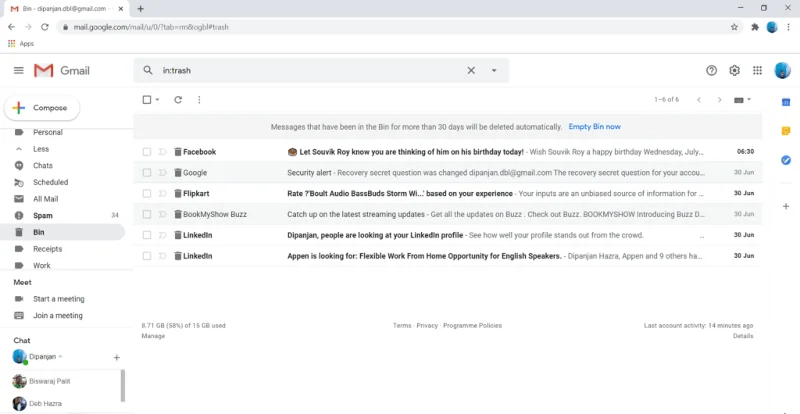Screen dimensions: 800x414
Task: Open the Support help icon
Action: click(x=711, y=70)
